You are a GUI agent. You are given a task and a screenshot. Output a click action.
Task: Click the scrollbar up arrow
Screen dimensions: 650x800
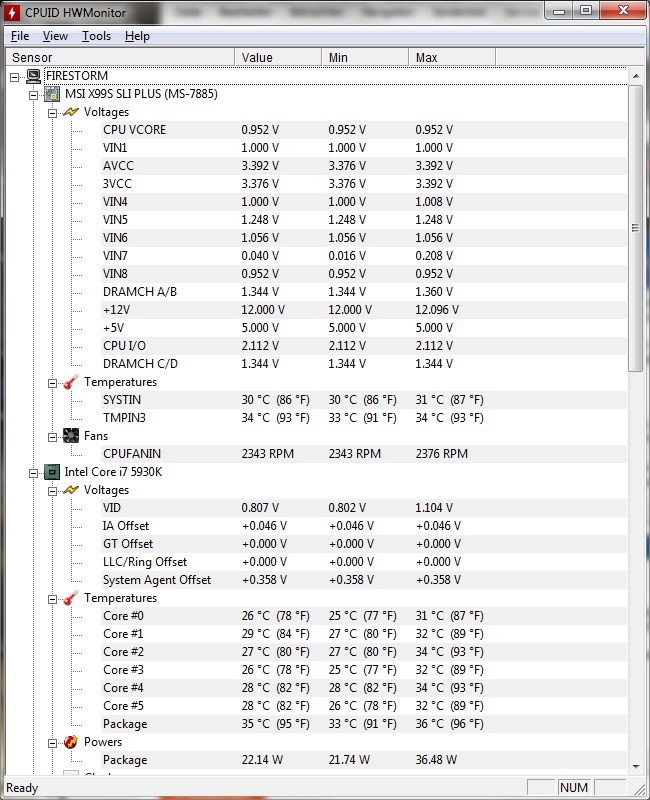click(636, 76)
